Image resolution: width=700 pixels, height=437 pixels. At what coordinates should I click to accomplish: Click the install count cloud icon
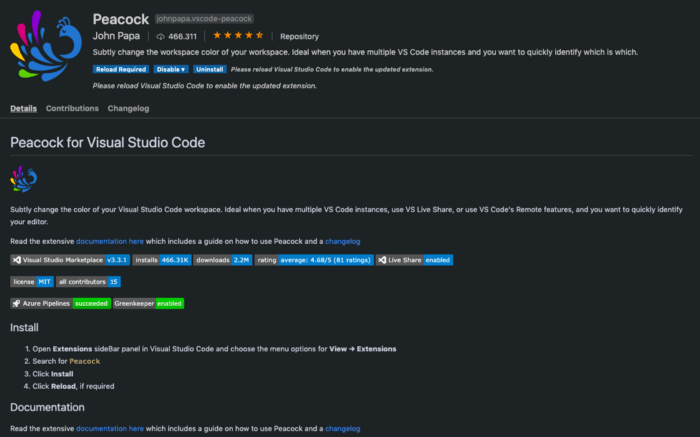point(160,37)
